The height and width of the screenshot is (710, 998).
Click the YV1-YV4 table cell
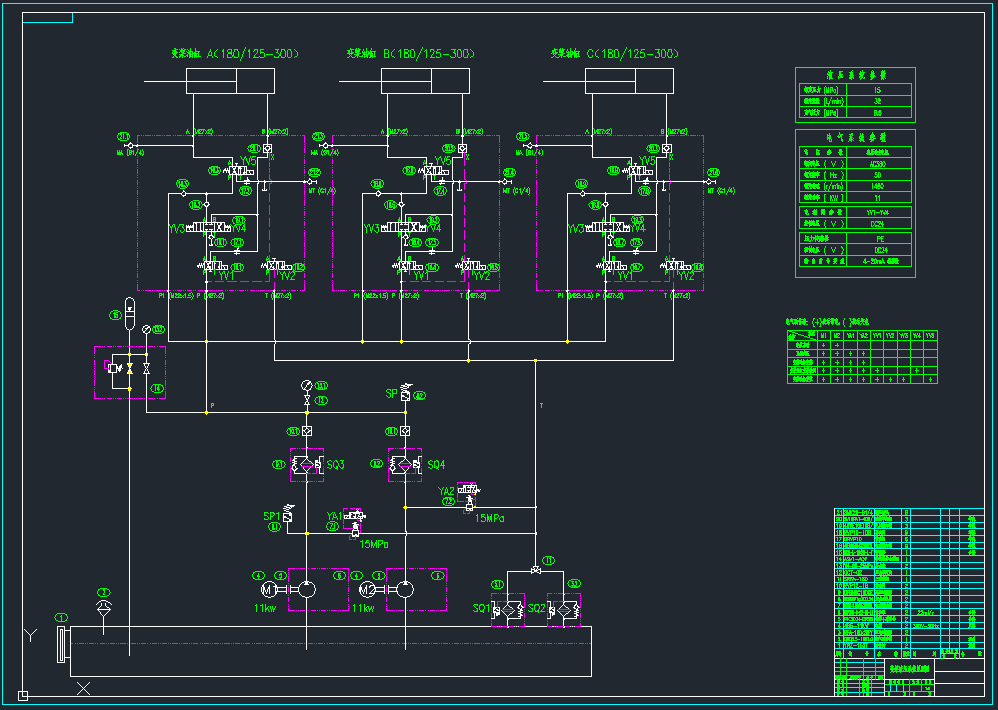(x=878, y=212)
